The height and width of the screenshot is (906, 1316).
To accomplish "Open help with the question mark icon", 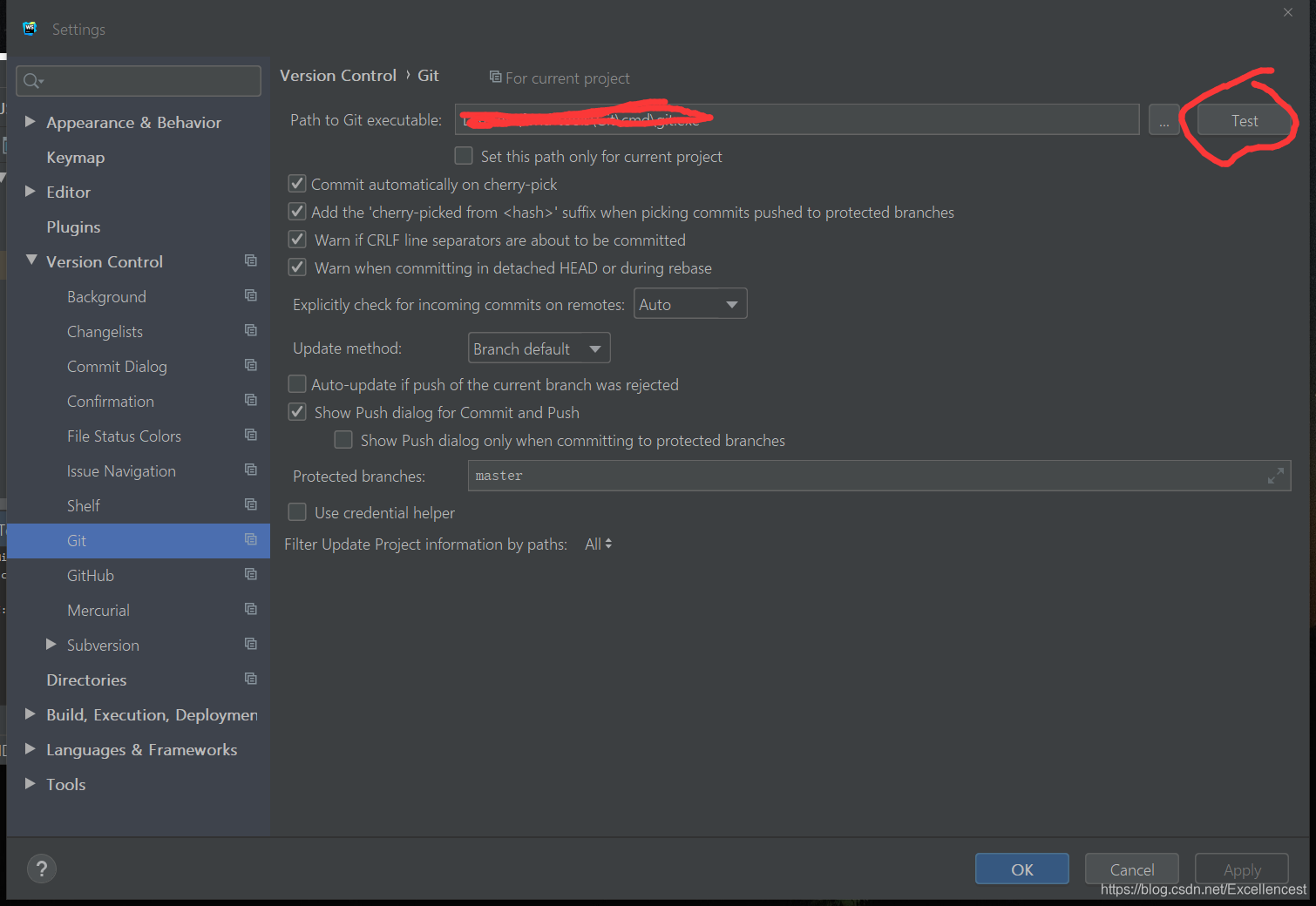I will click(42, 869).
